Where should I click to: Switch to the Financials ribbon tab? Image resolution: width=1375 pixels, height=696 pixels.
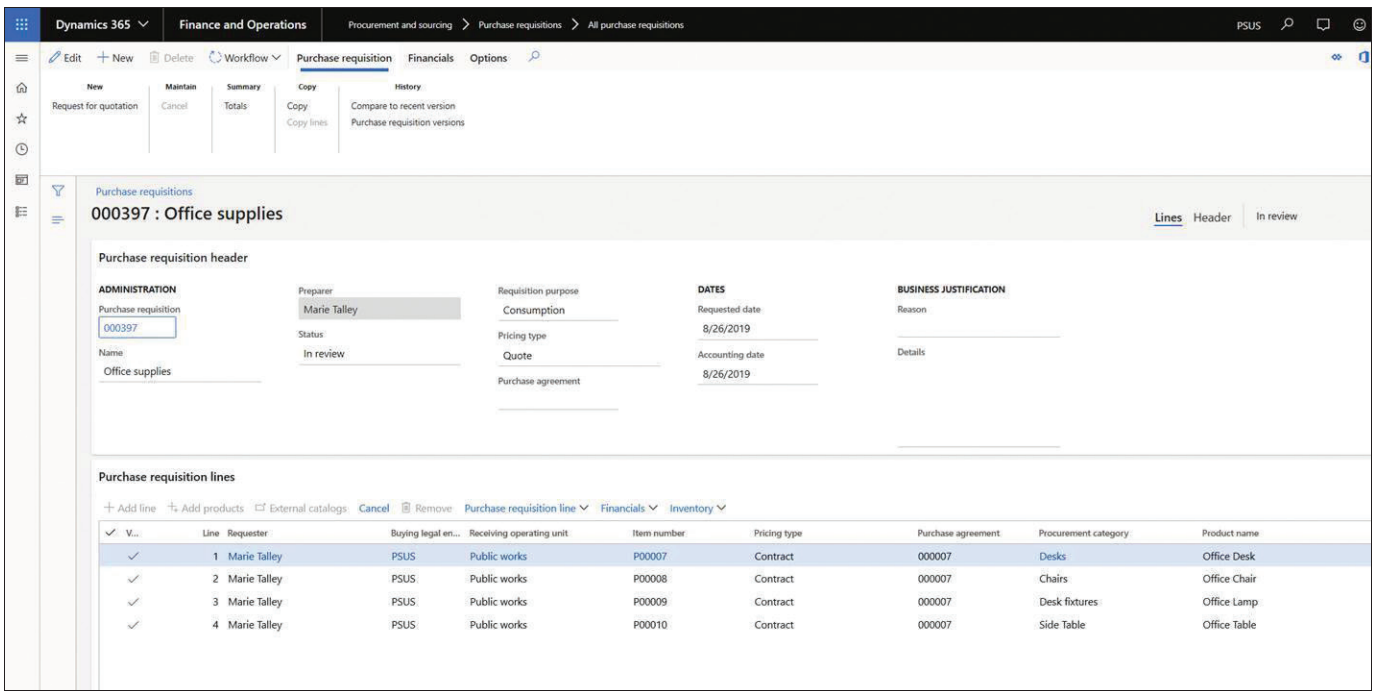click(431, 58)
